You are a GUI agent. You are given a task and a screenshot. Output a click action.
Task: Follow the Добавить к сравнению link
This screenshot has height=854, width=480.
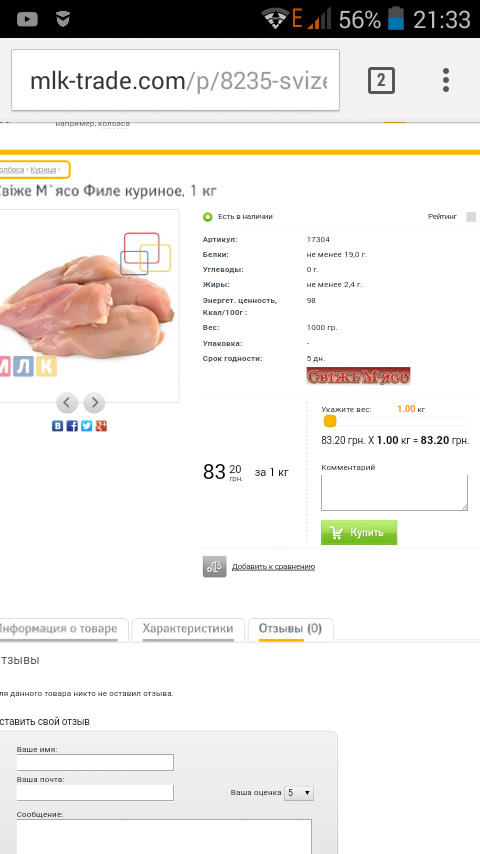[x=274, y=566]
